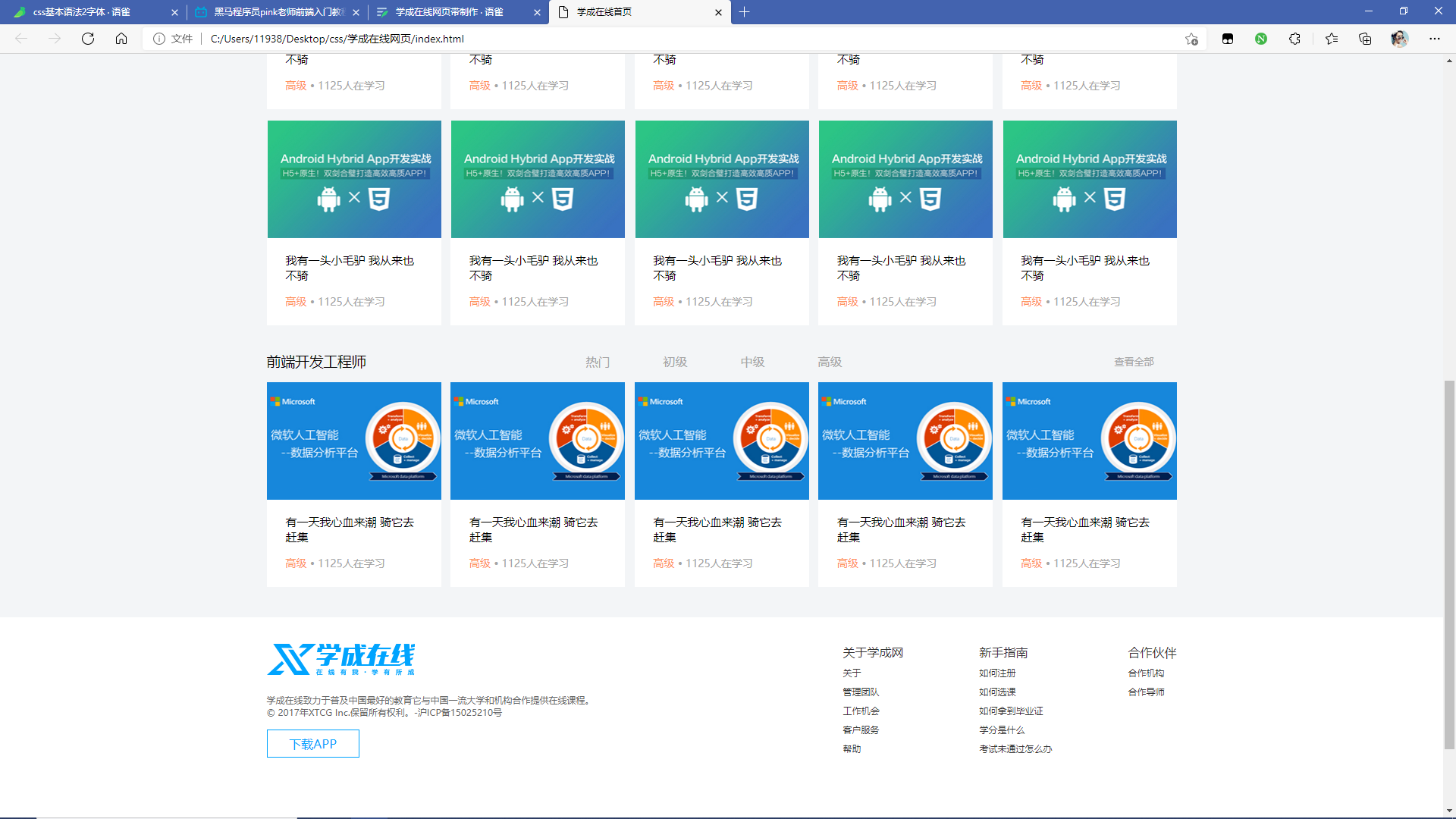
Task: Click the 关于学成网 footer heading
Action: 873,653
